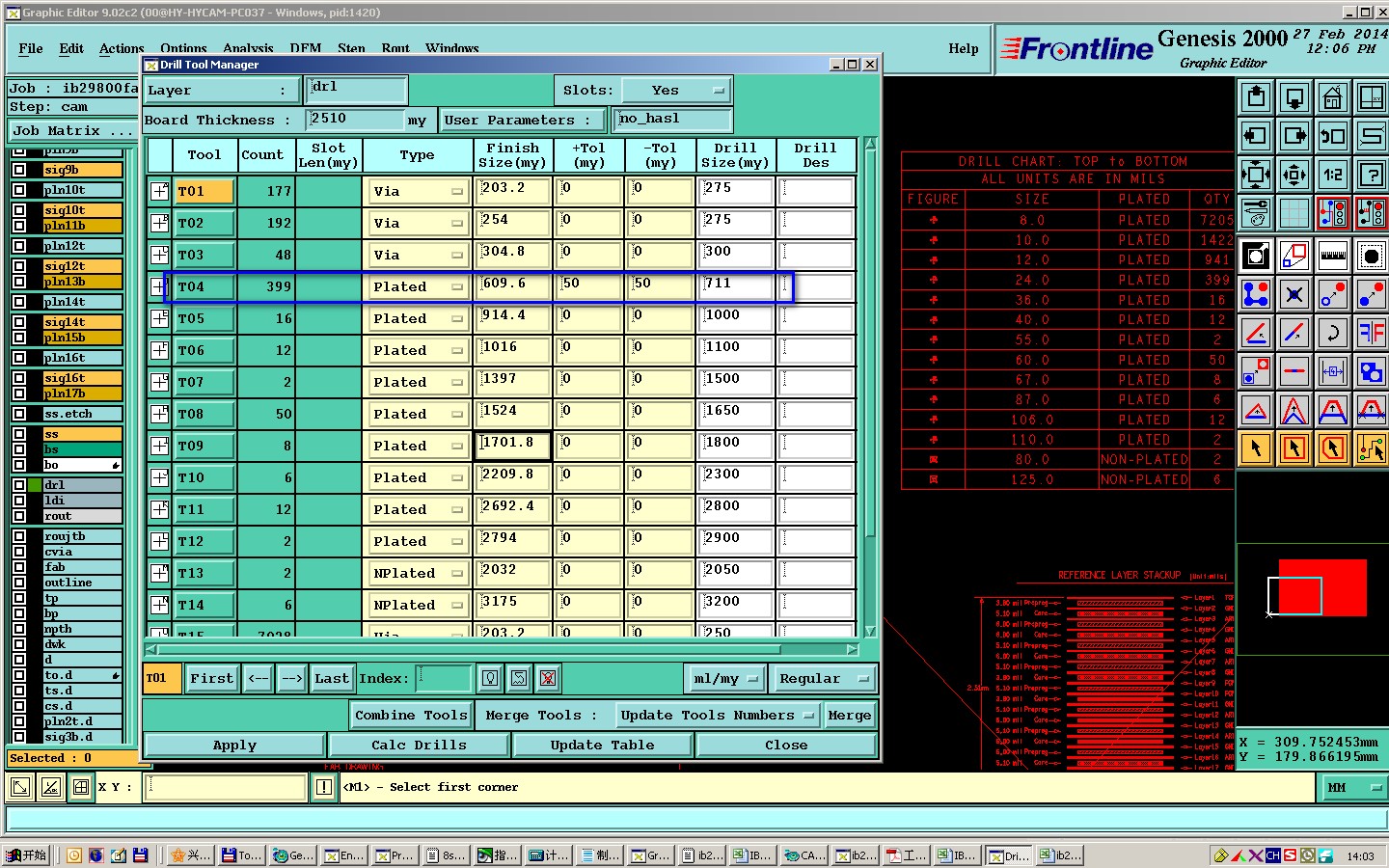Toggle checkbox for rout layer
This screenshot has height=868, width=1389.
pyautogui.click(x=19, y=516)
